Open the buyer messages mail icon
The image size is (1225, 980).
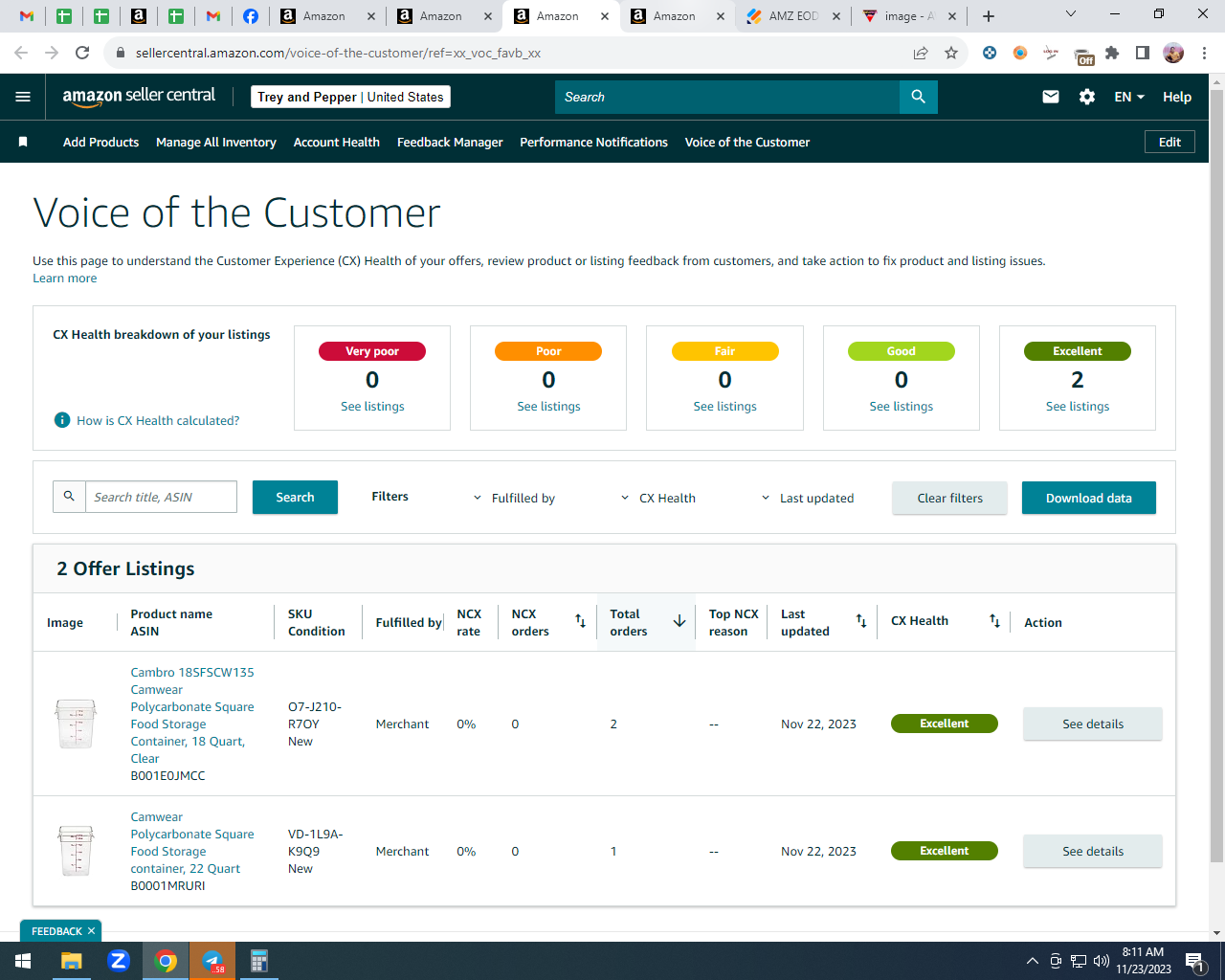pos(1051,97)
